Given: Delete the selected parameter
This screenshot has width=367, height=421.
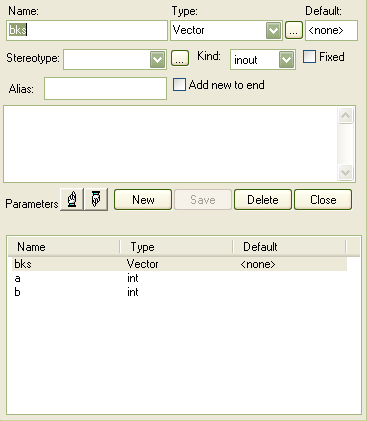Looking at the screenshot, I should point(263,200).
